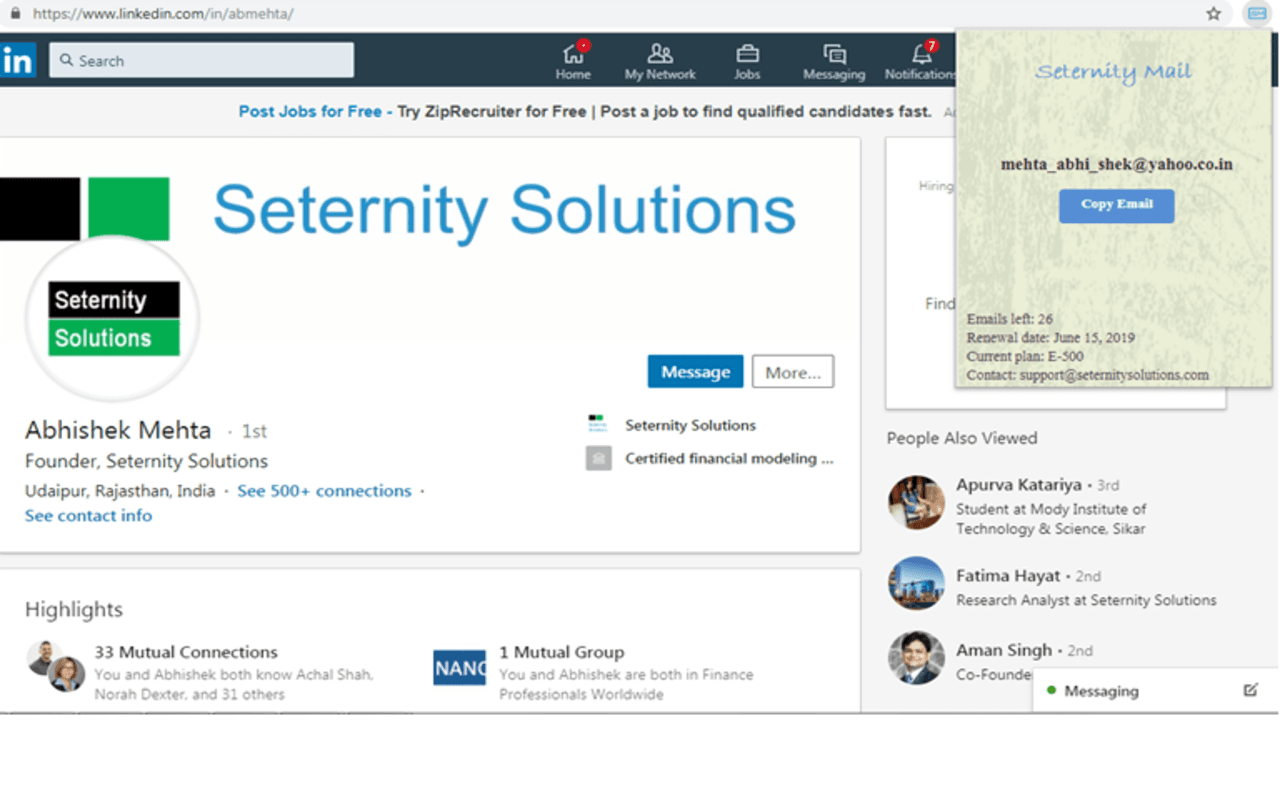Open the Home feed icon

point(573,57)
